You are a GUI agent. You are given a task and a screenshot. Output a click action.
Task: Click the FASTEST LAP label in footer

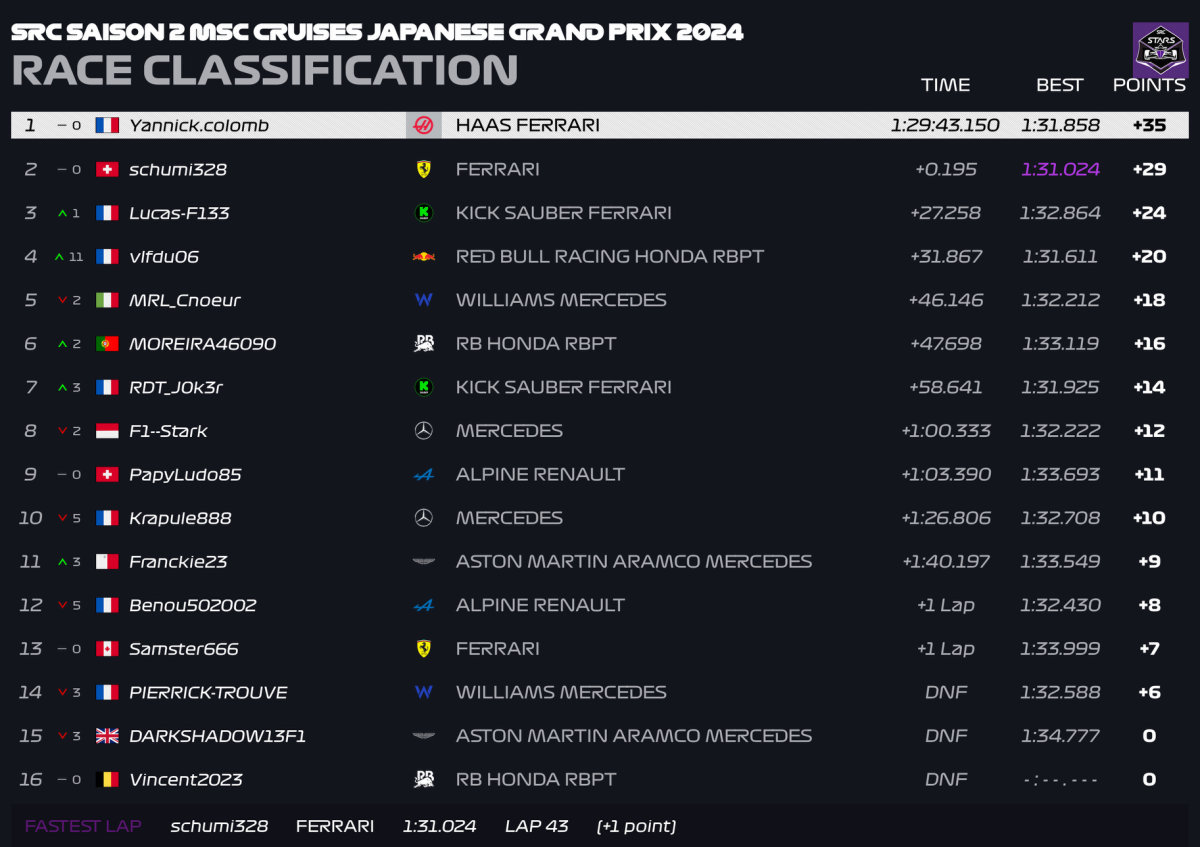[83, 826]
